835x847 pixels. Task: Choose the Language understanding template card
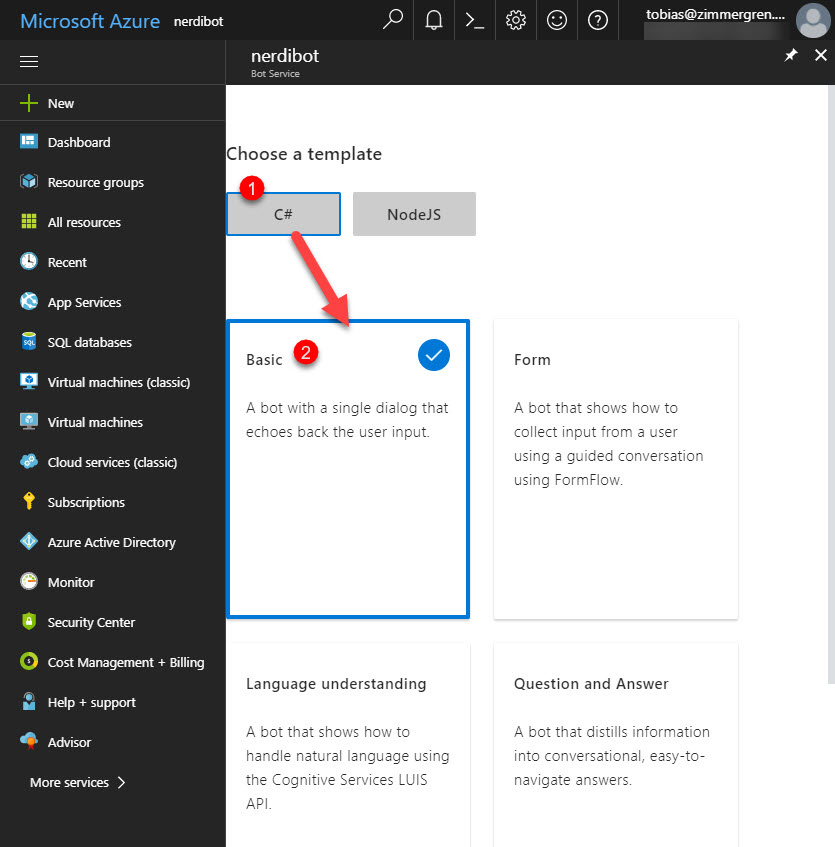(348, 744)
